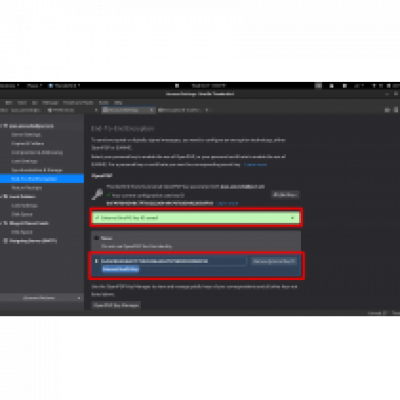This screenshot has width=400, height=400.
Task: Collapse the Local Folders tree node
Action: [x=2, y=197]
